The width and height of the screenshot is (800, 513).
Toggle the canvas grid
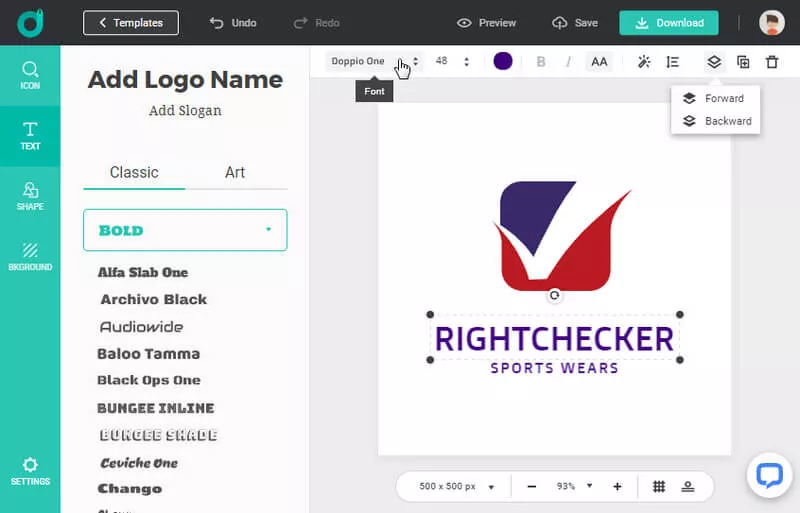click(659, 486)
